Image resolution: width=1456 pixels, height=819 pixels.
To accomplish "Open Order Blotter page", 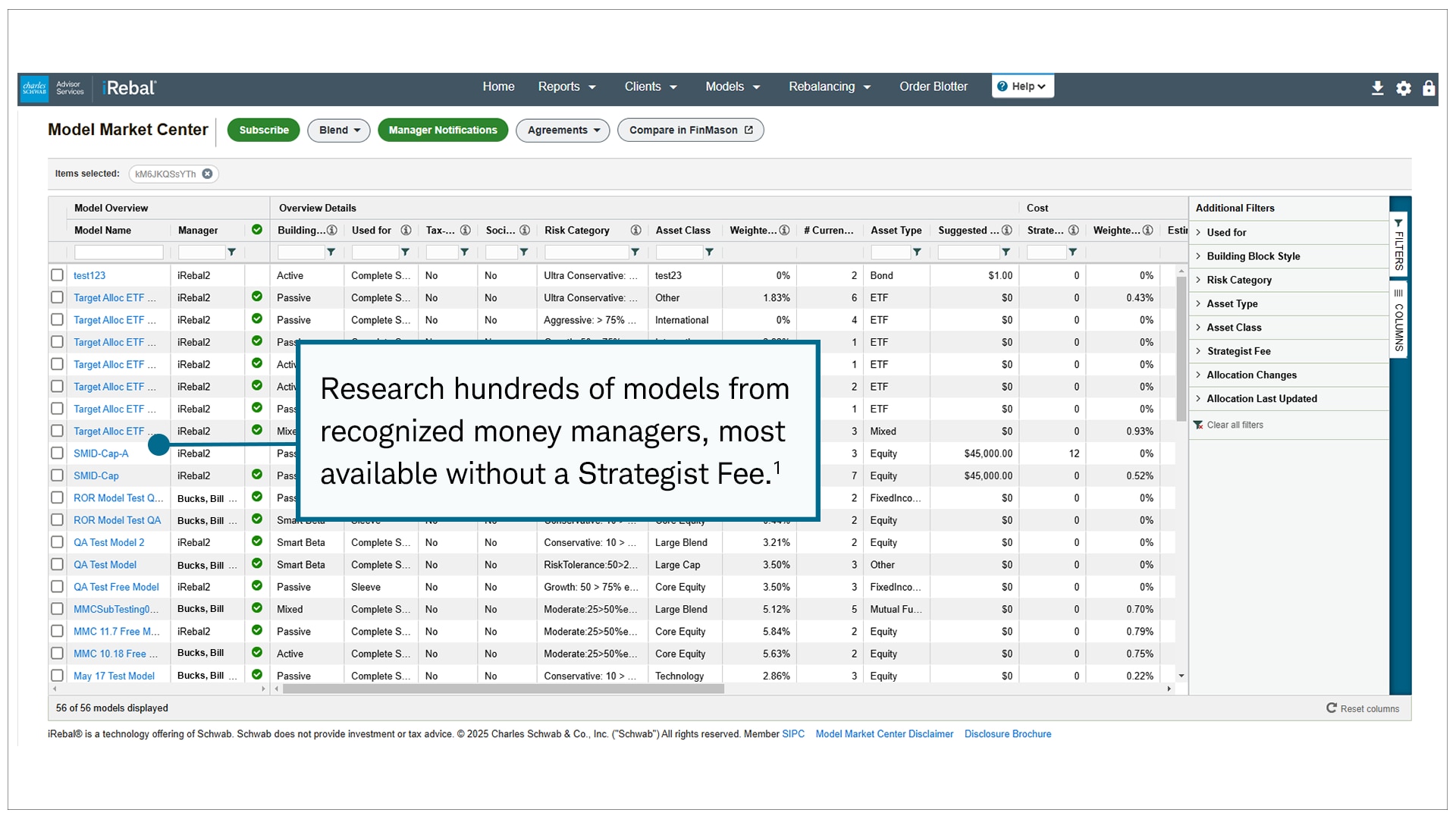I will click(x=934, y=86).
